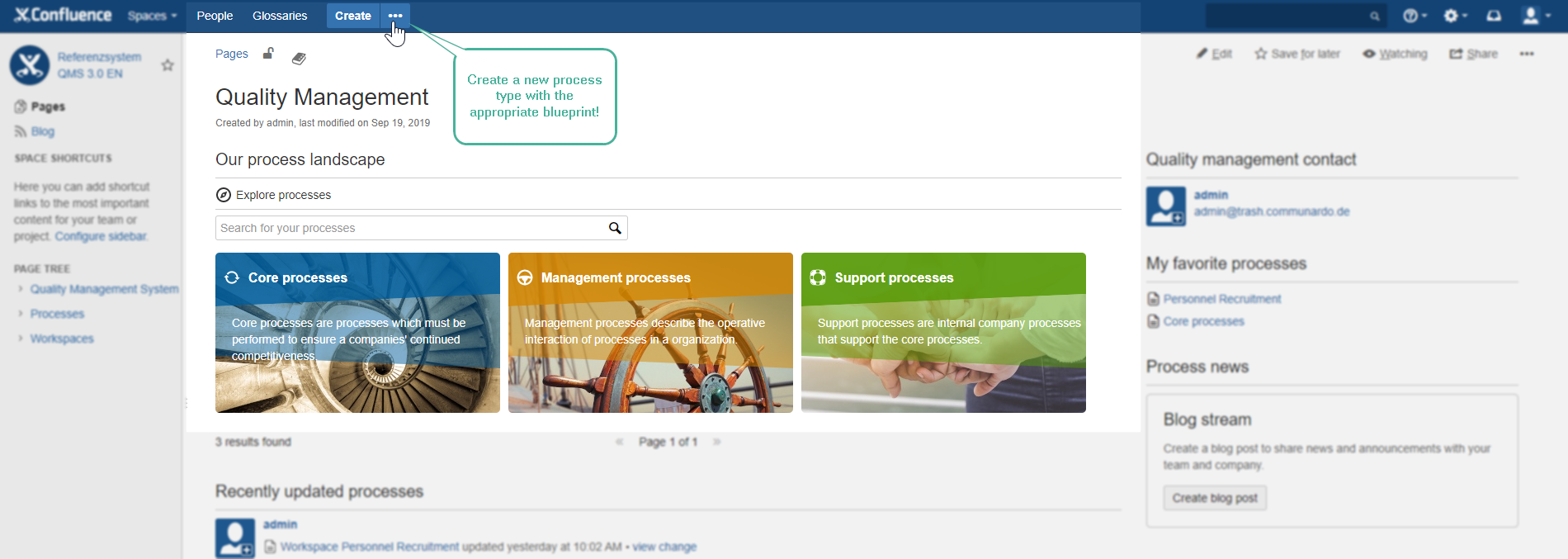Open the Personnel Recruitment favorite link
The image size is (1568, 559).
click(1221, 299)
